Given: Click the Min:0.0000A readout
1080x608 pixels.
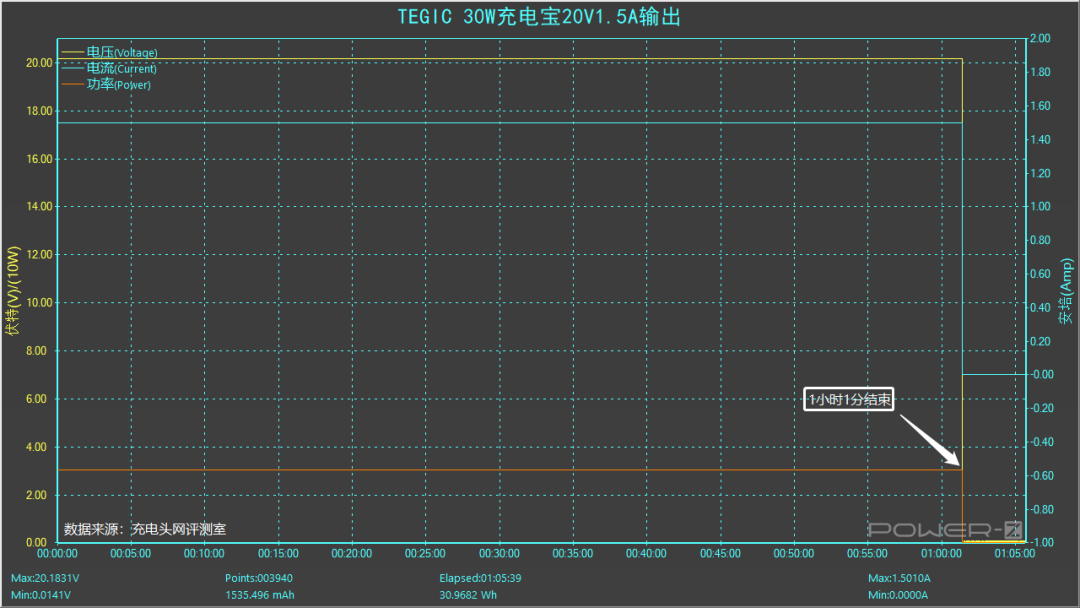Looking at the screenshot, I should (897, 595).
